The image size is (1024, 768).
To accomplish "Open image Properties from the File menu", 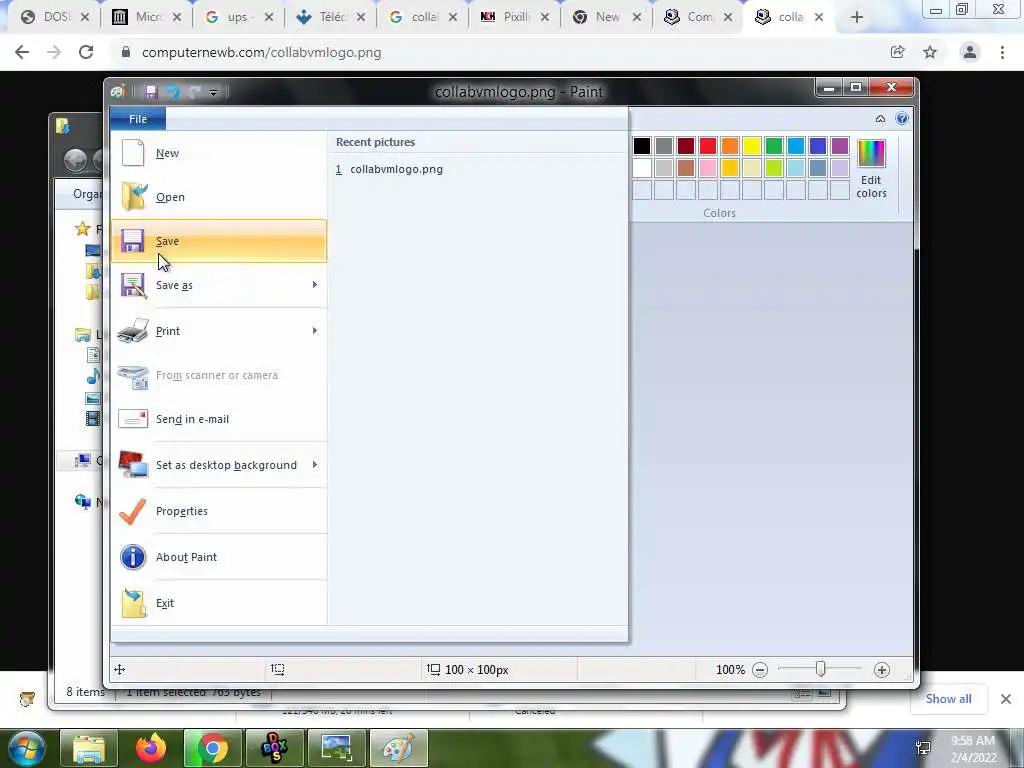I will click(219, 511).
